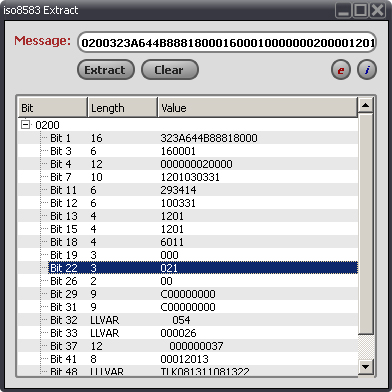Click the list scroll up arrow
Image resolution: width=392 pixels, height=392 pixels.
click(366, 105)
